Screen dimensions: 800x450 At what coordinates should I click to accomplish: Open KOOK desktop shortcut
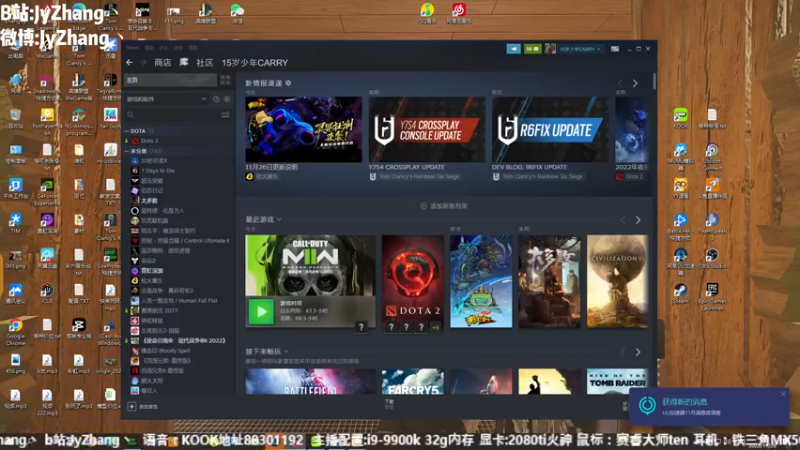(681, 118)
